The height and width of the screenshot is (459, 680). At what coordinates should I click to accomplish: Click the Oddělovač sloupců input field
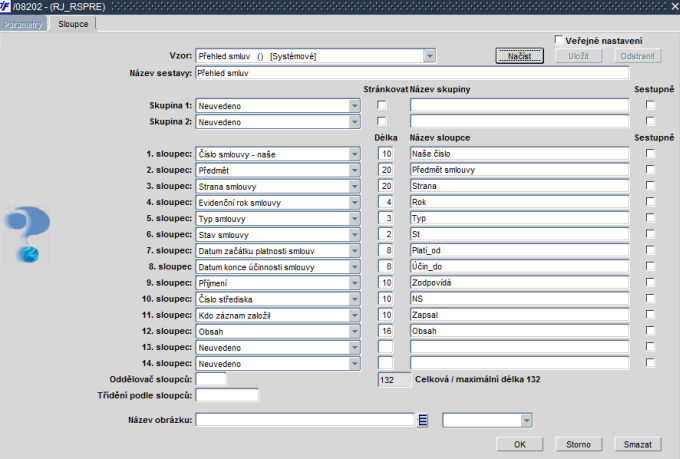click(211, 379)
